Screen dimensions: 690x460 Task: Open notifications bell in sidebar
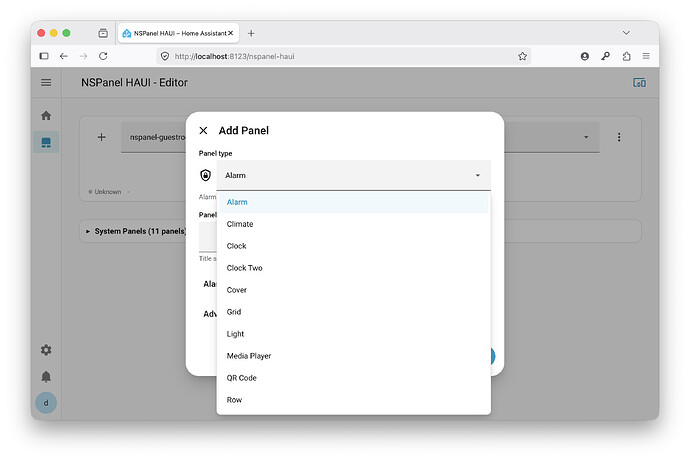(46, 377)
